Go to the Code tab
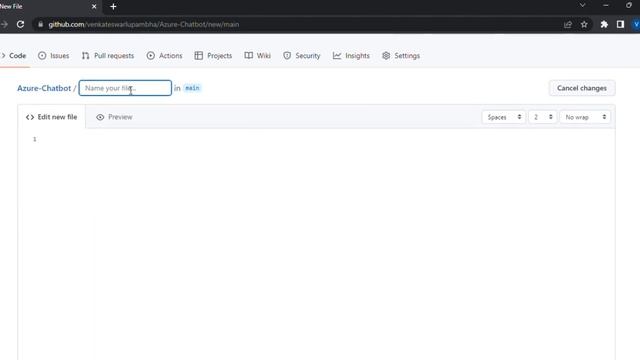Screen dimensions: 640x360 pos(14,56)
